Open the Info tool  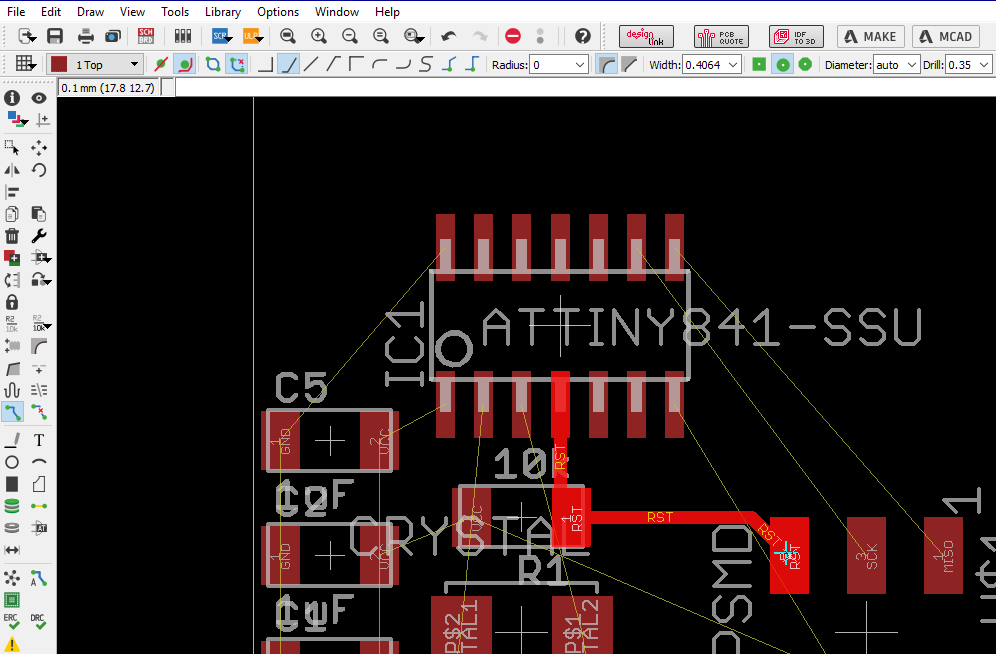[12, 98]
